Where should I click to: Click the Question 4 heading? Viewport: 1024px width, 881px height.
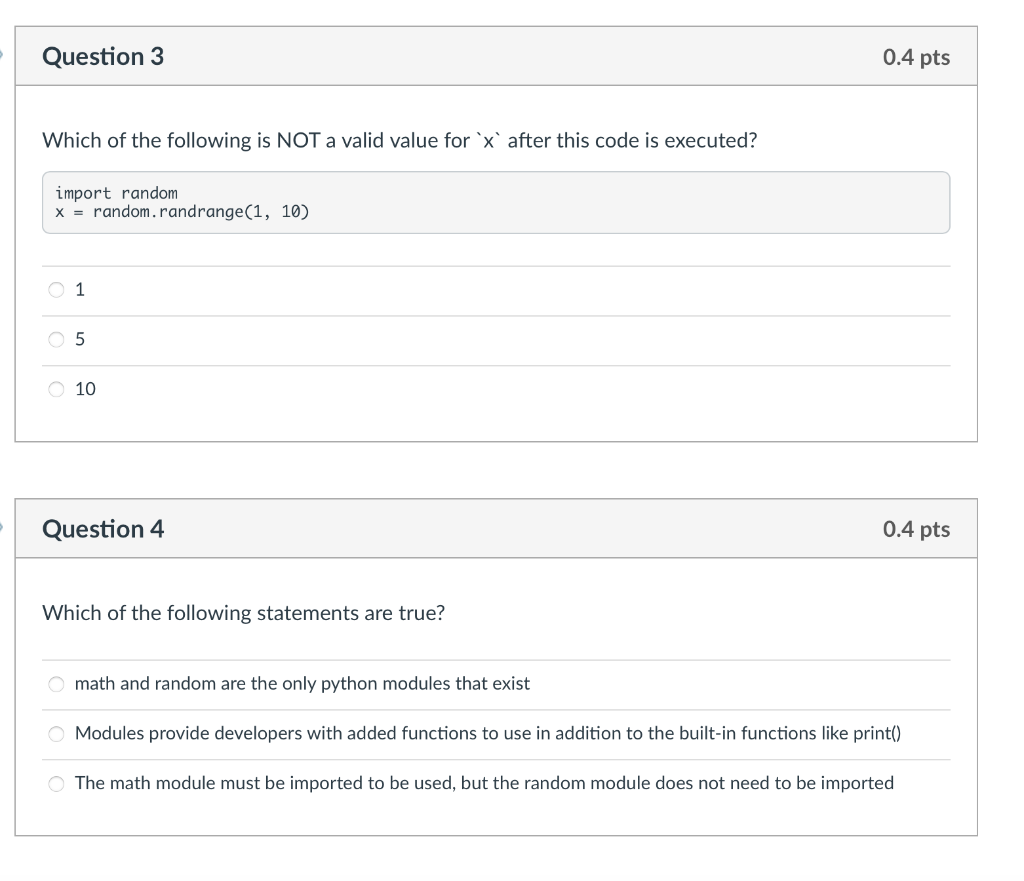coord(103,529)
